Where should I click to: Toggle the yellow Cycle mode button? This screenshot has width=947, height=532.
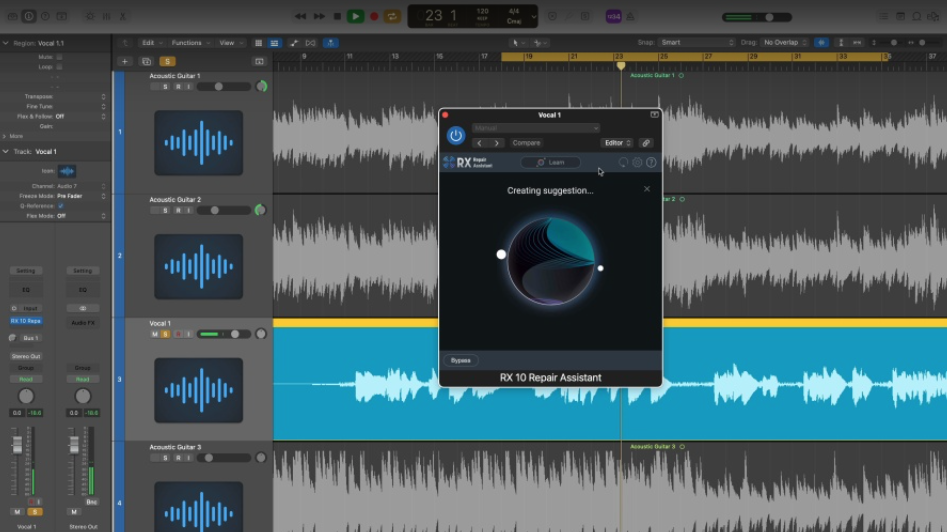[392, 16]
